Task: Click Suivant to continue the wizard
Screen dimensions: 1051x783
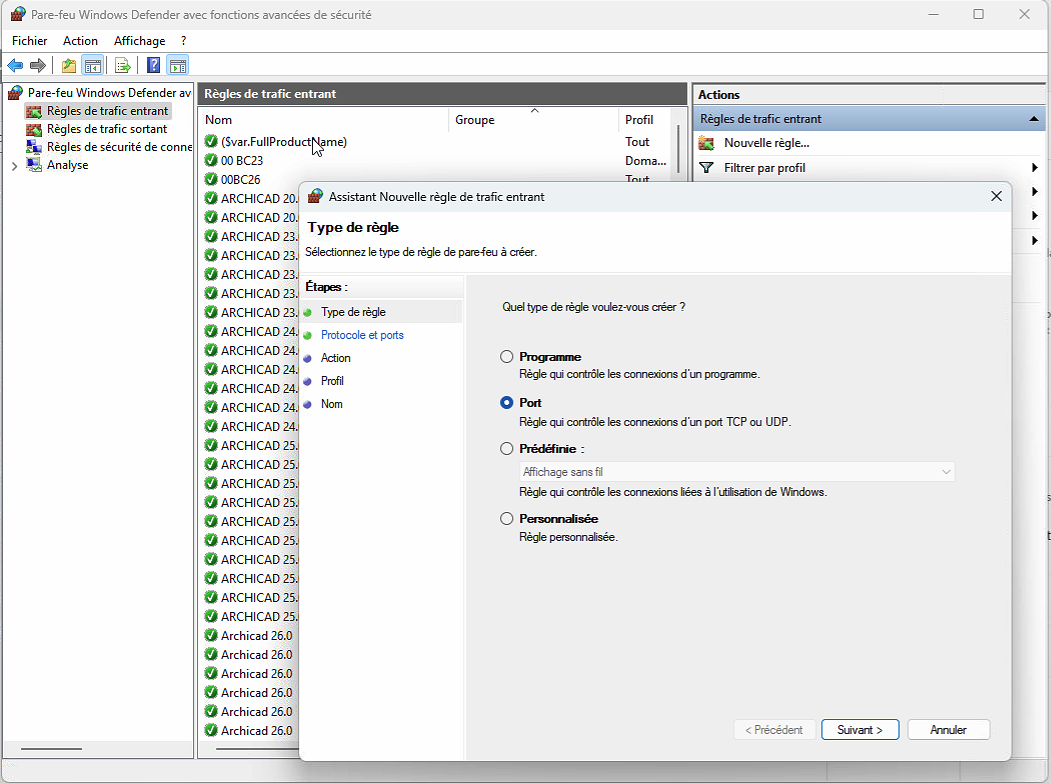Action: pos(860,730)
